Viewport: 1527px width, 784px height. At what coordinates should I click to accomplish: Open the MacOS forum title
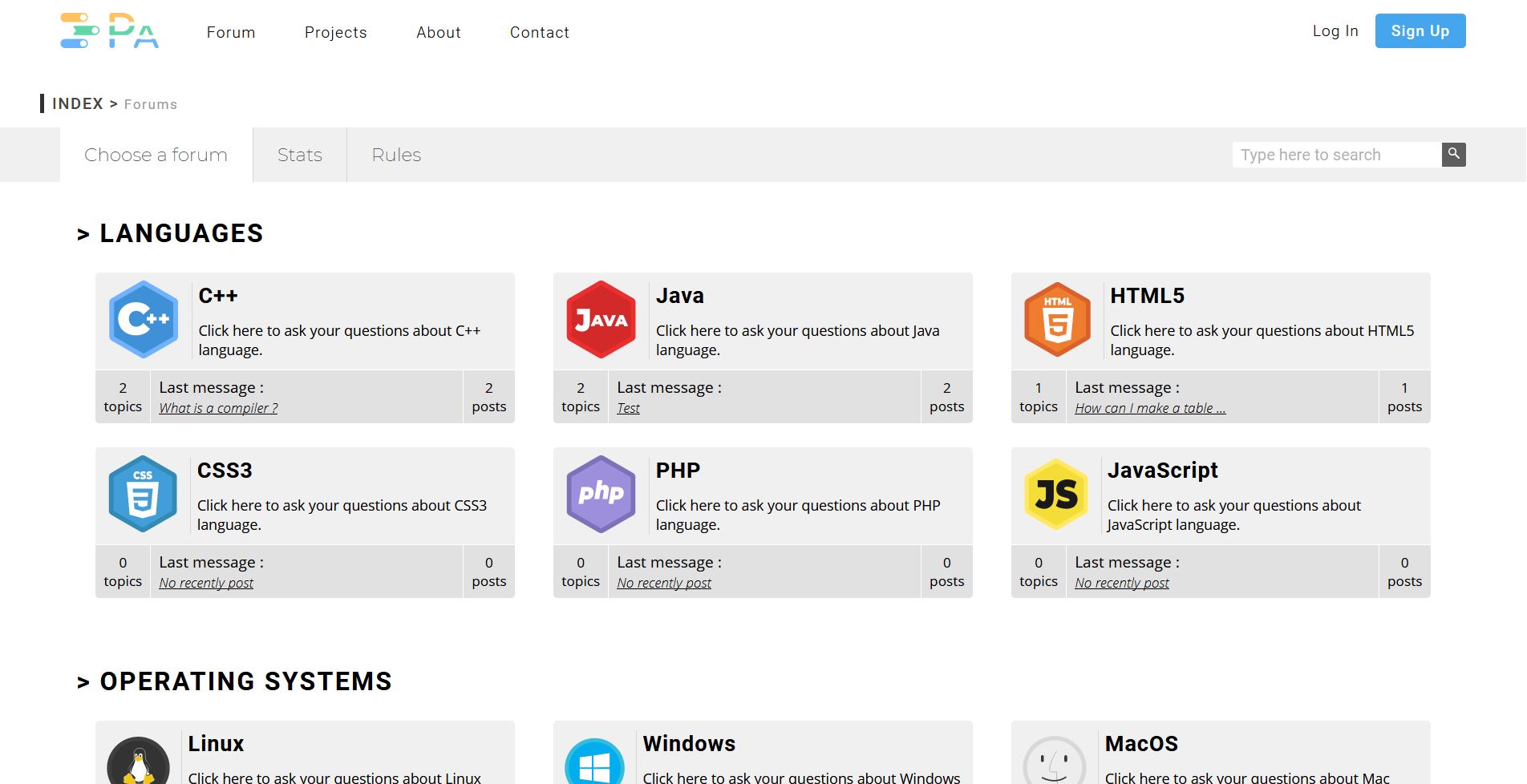click(x=1141, y=743)
